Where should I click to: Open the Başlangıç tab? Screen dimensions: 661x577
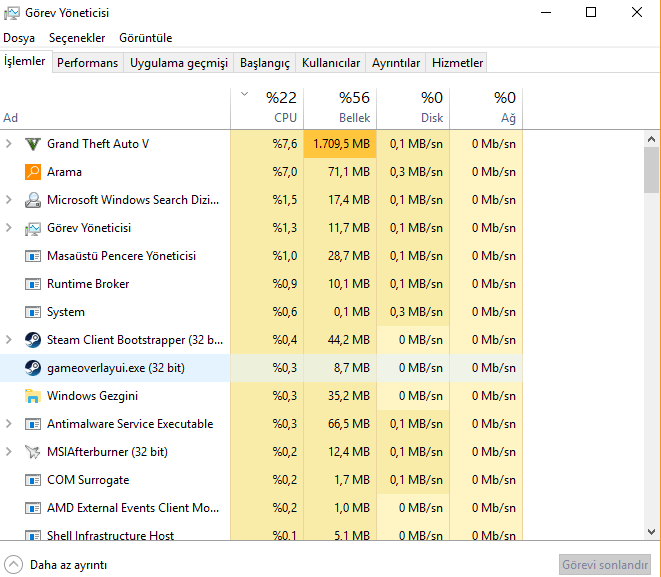click(264, 63)
